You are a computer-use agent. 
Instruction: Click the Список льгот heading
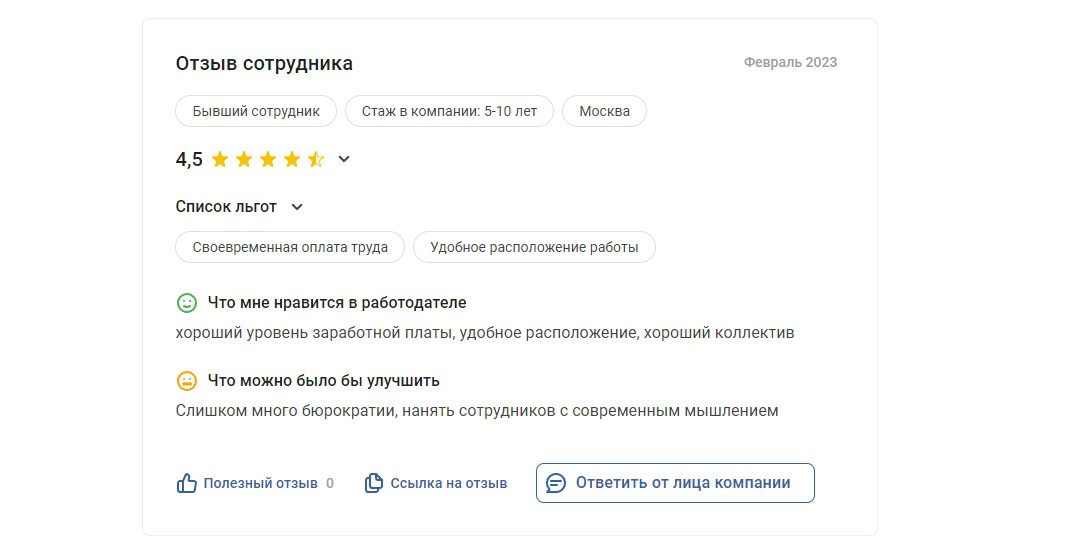(x=226, y=207)
